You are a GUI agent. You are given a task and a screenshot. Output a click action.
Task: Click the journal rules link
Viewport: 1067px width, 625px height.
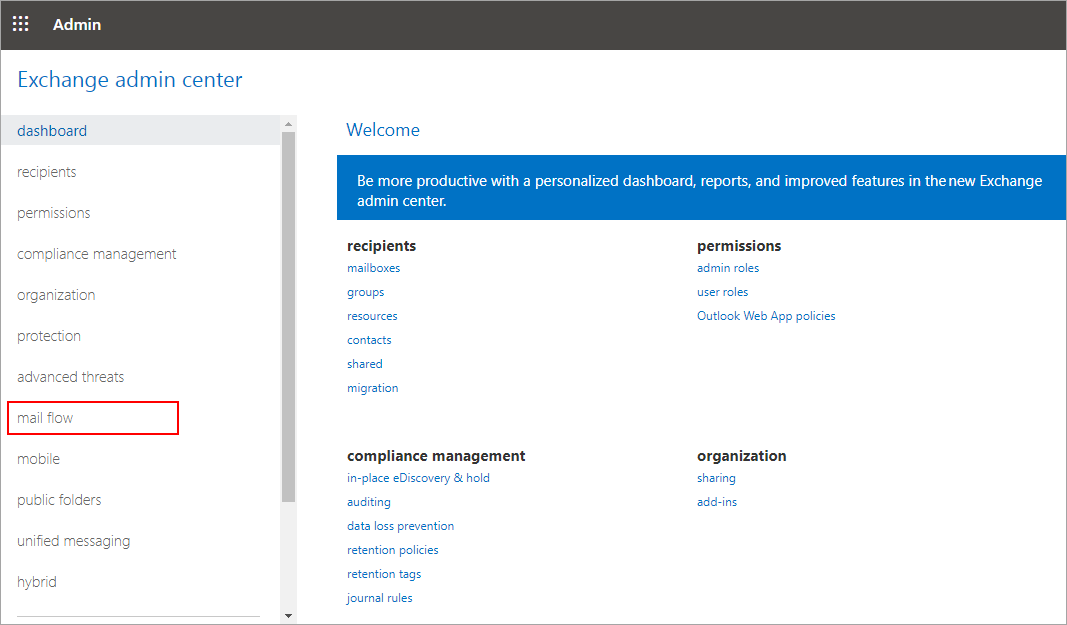(x=380, y=598)
